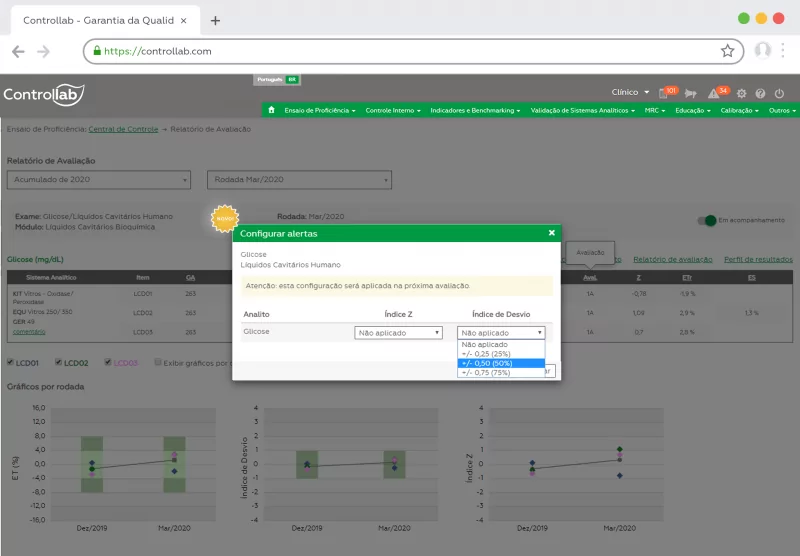Open the settings gear icon
The width and height of the screenshot is (800, 556).
coord(741,93)
